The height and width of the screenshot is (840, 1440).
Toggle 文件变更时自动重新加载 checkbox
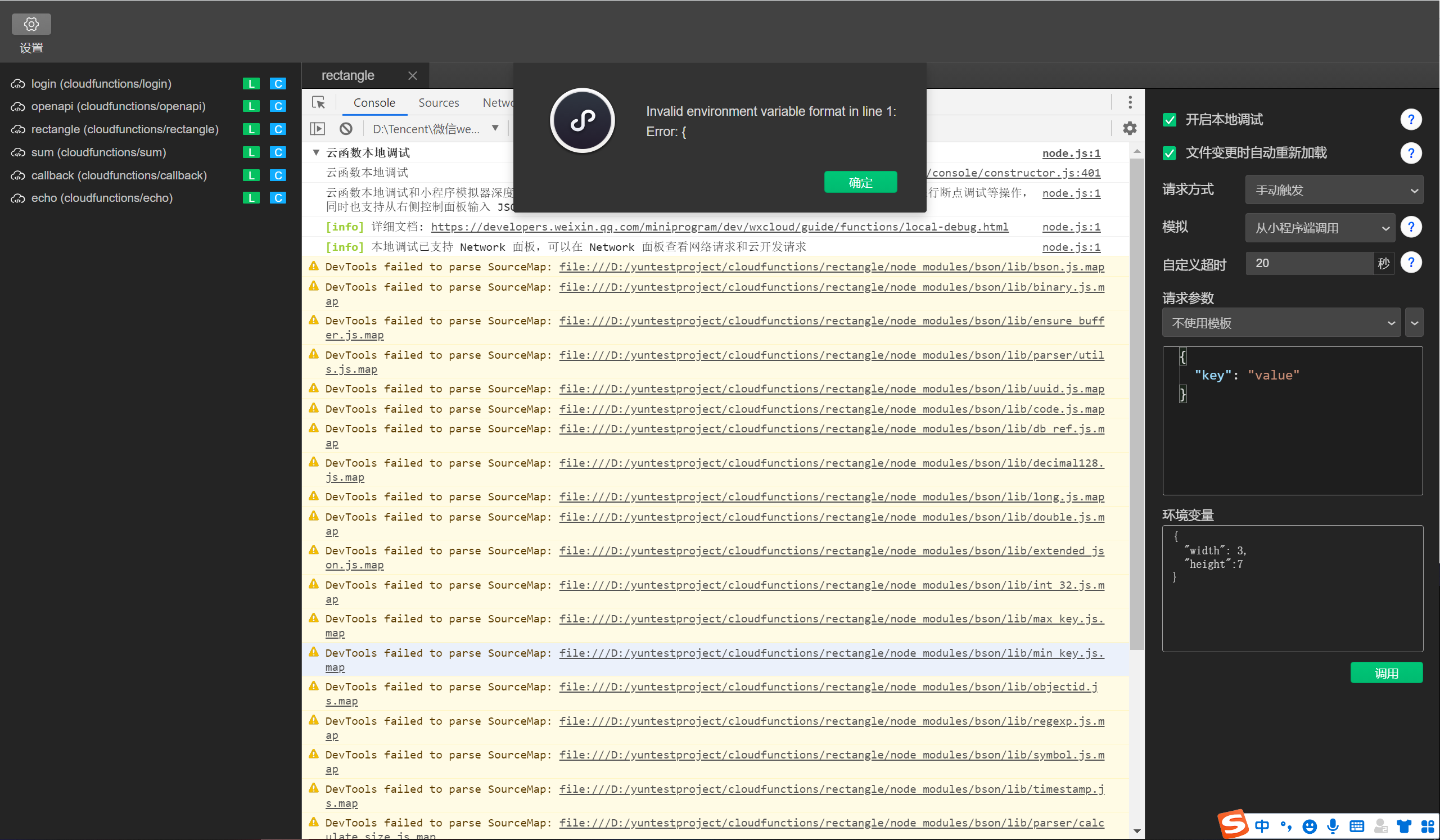pos(1169,152)
